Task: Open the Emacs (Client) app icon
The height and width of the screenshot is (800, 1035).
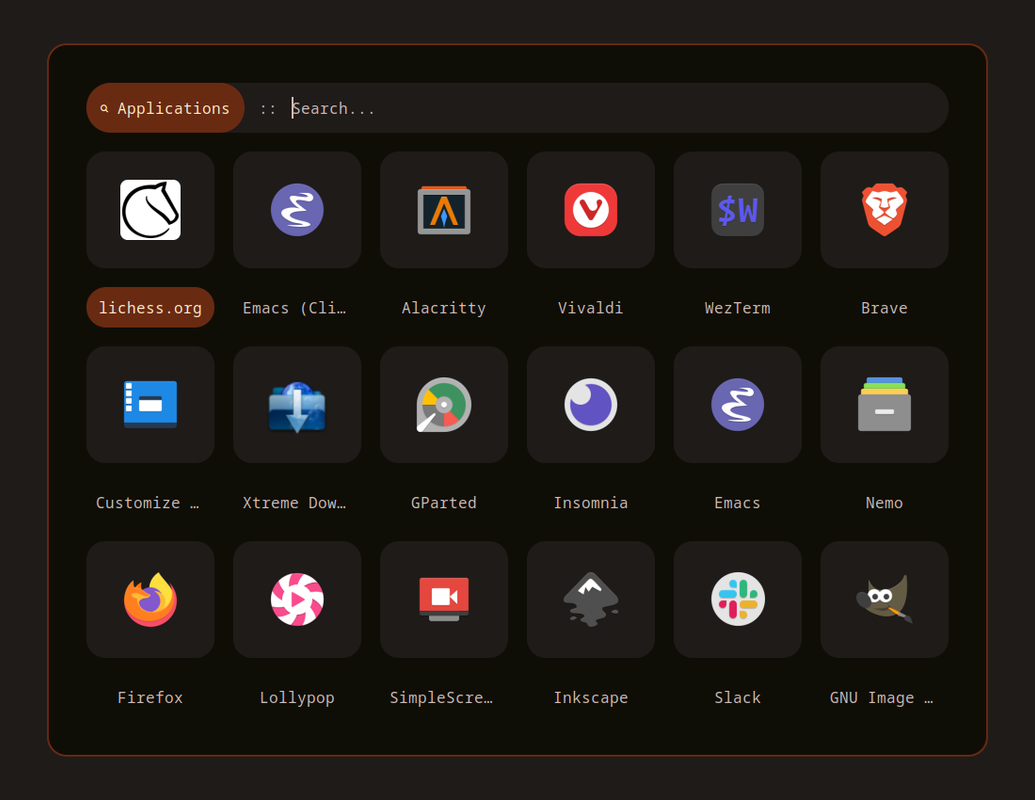Action: pos(297,210)
